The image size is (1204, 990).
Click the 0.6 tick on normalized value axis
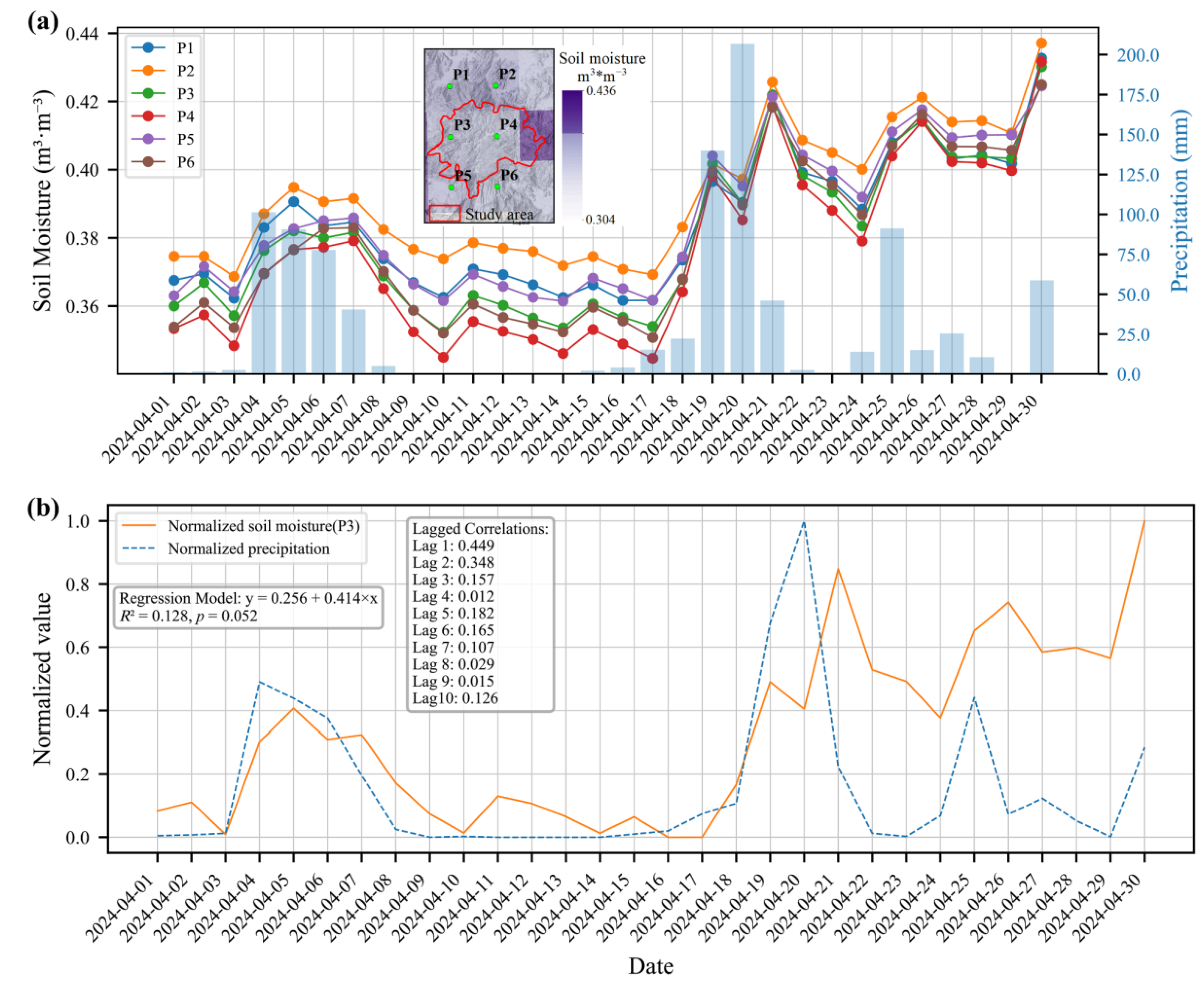pyautogui.click(x=78, y=648)
